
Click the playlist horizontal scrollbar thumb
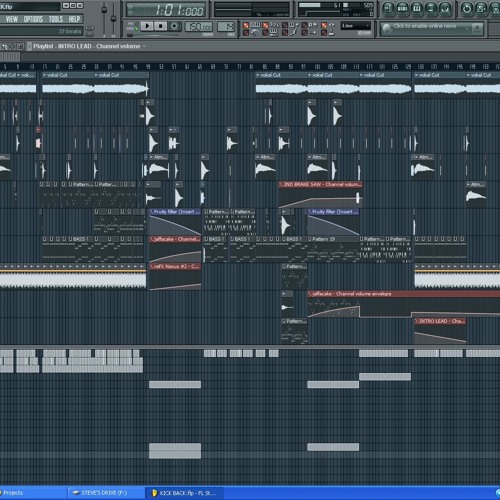(x=10, y=57)
